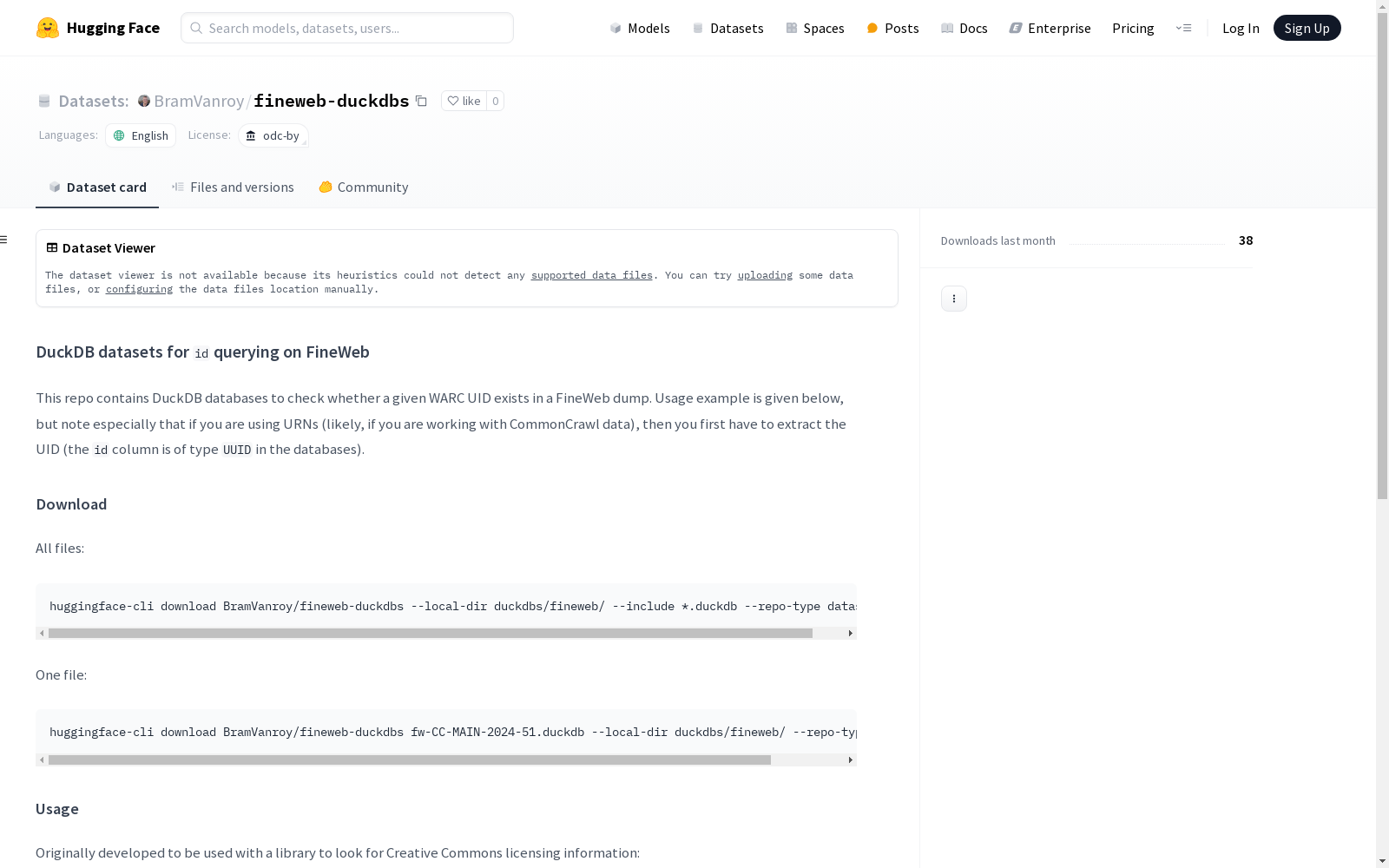Image resolution: width=1389 pixels, height=868 pixels.
Task: Click the Sign Up button
Action: point(1307,28)
